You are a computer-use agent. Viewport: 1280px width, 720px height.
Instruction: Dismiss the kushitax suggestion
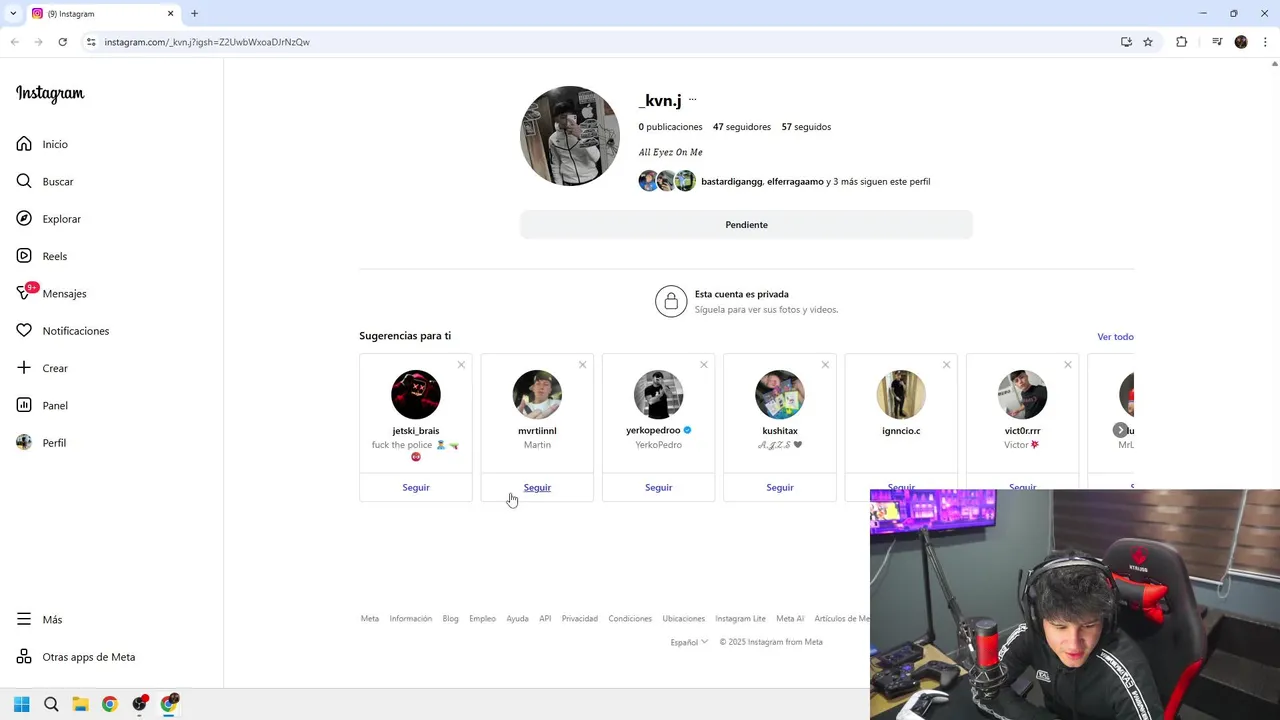(x=825, y=365)
